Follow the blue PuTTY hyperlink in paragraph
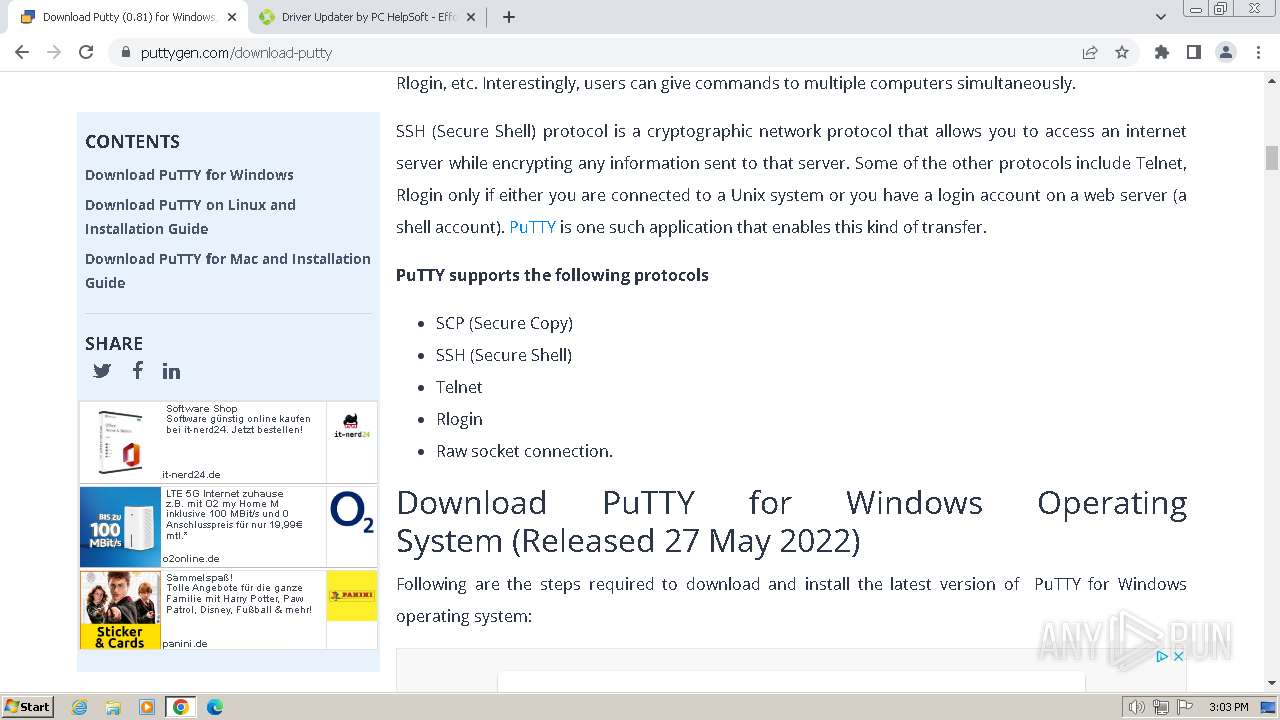The width and height of the screenshot is (1280, 720). click(x=532, y=227)
